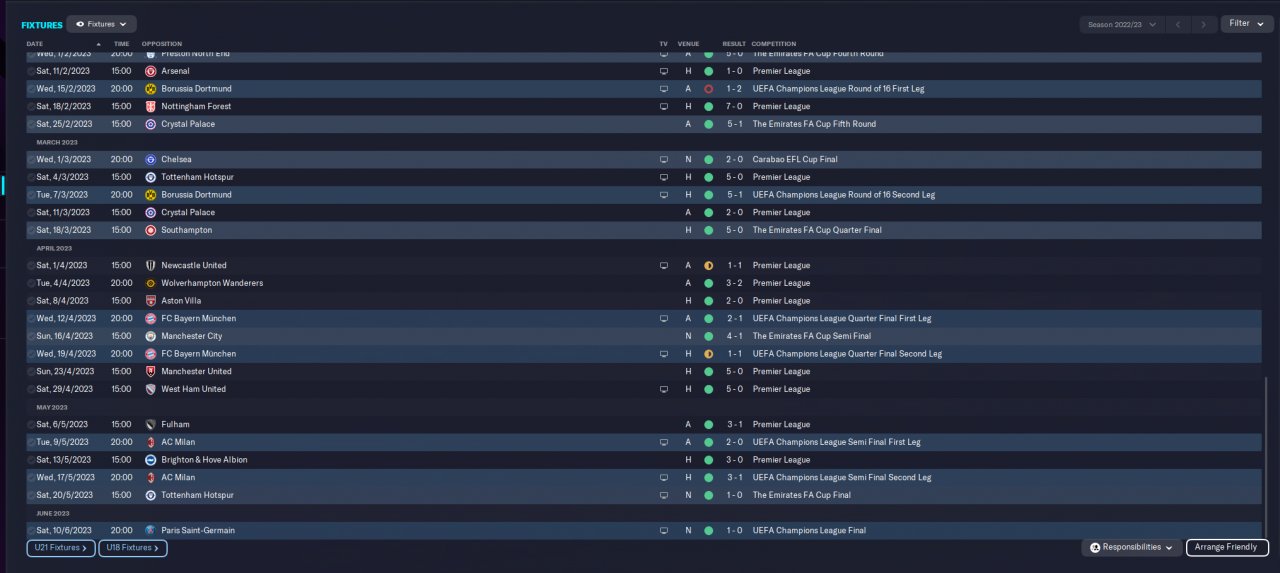
Task: Click the Wolverhampton Wanderers badge
Action: 151,284
